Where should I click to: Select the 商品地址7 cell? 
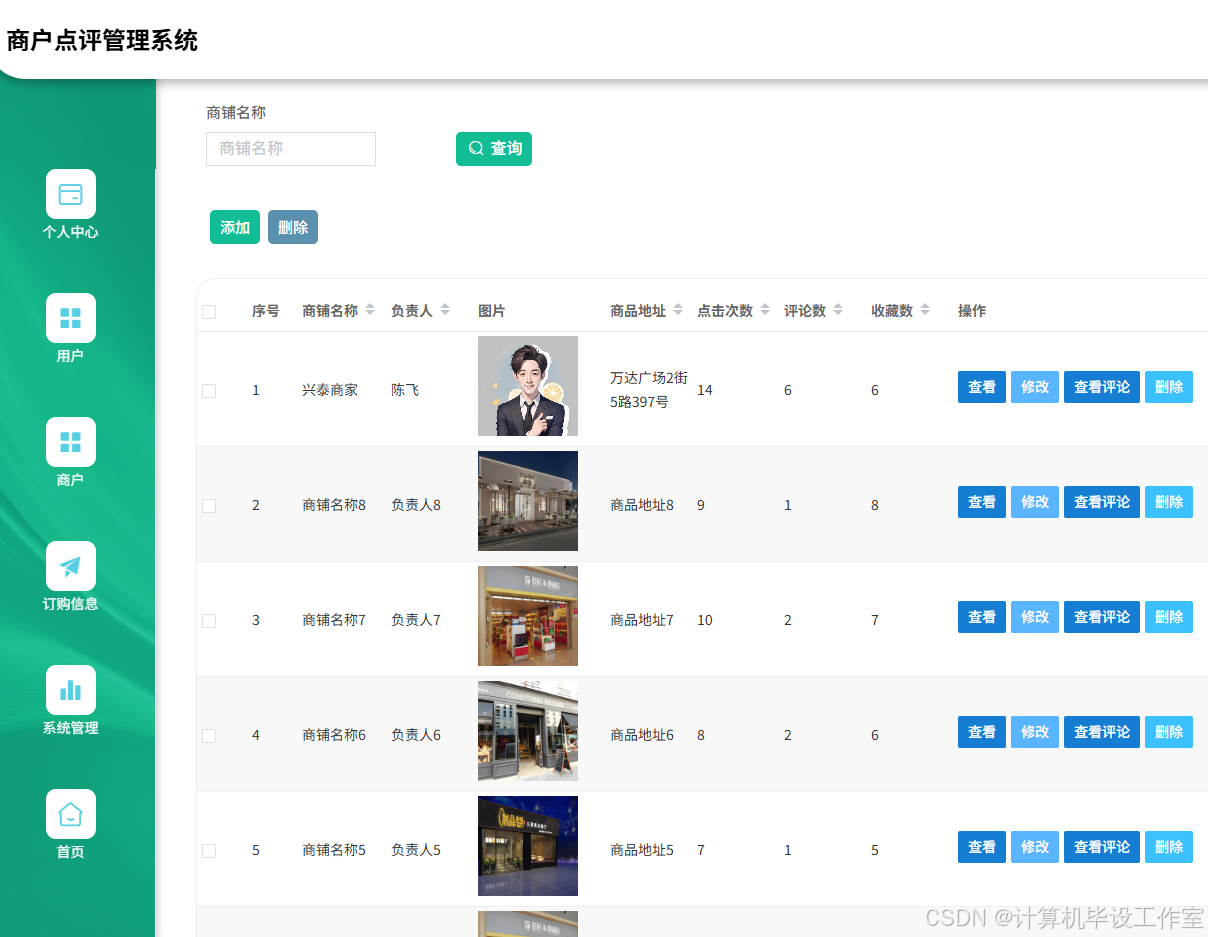[x=642, y=620]
